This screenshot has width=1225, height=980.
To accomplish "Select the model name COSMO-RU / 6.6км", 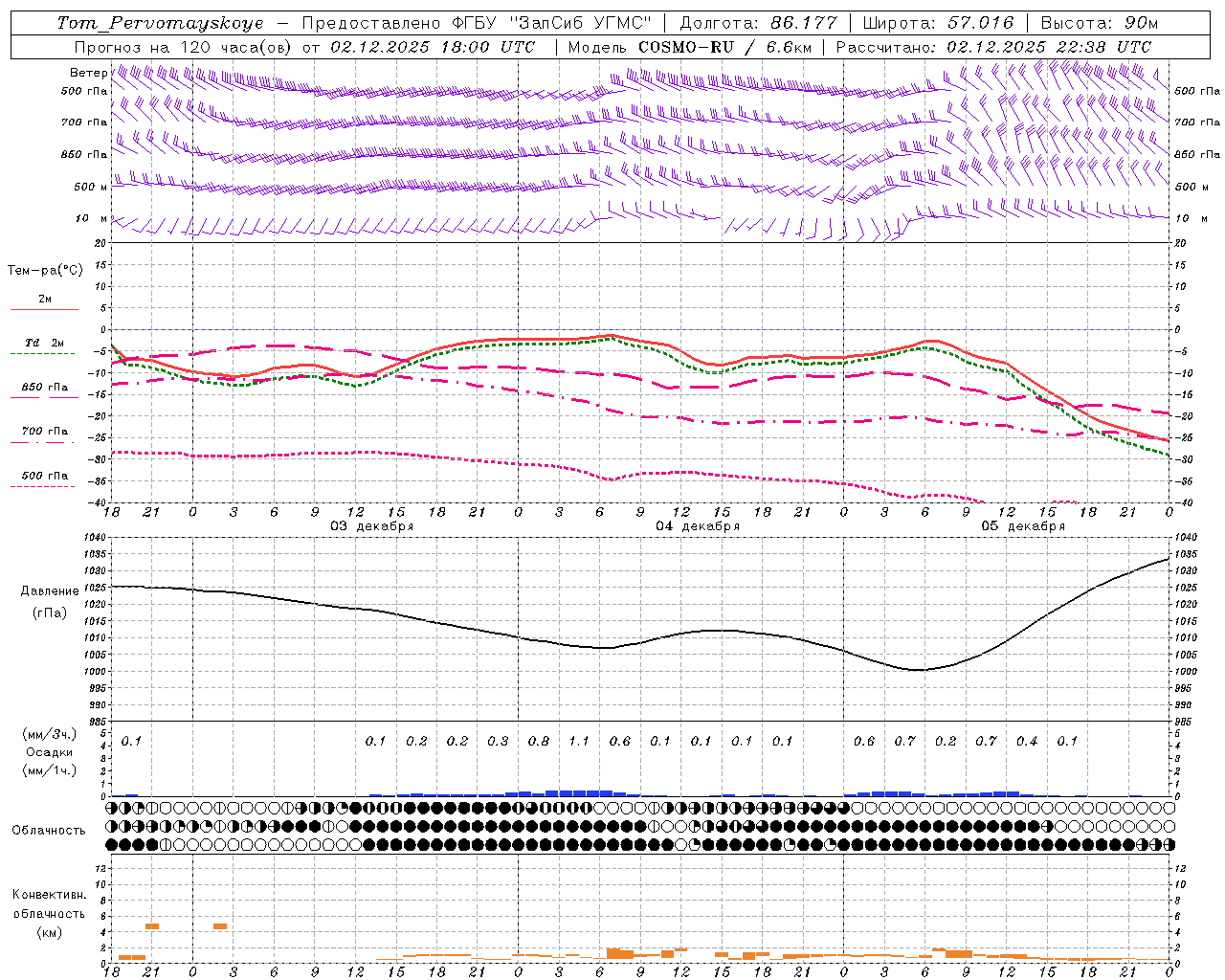I will 724,46.
